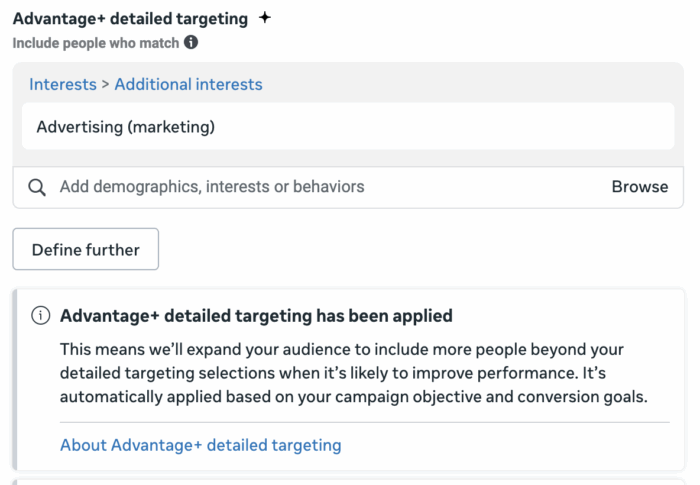Click the Advantage+ sparkle icon beside heading
Viewport: 700px width, 485px height.
264,18
